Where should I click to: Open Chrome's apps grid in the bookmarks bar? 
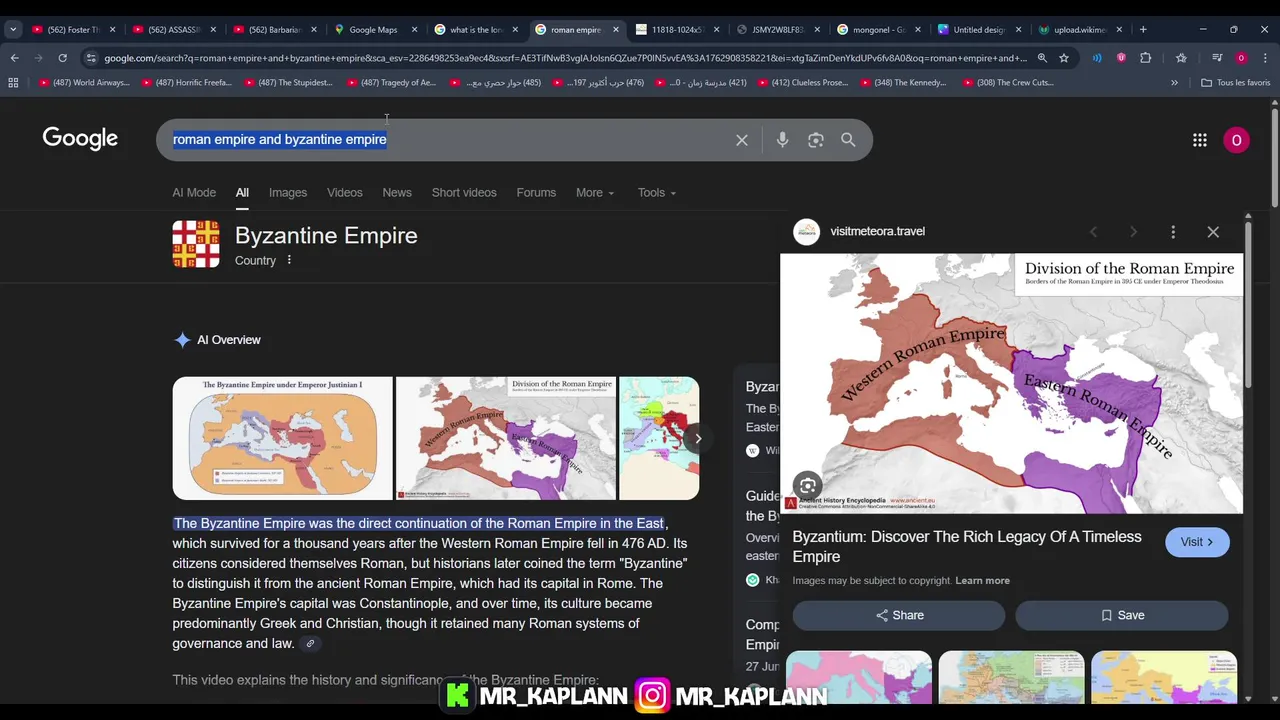click(x=13, y=83)
